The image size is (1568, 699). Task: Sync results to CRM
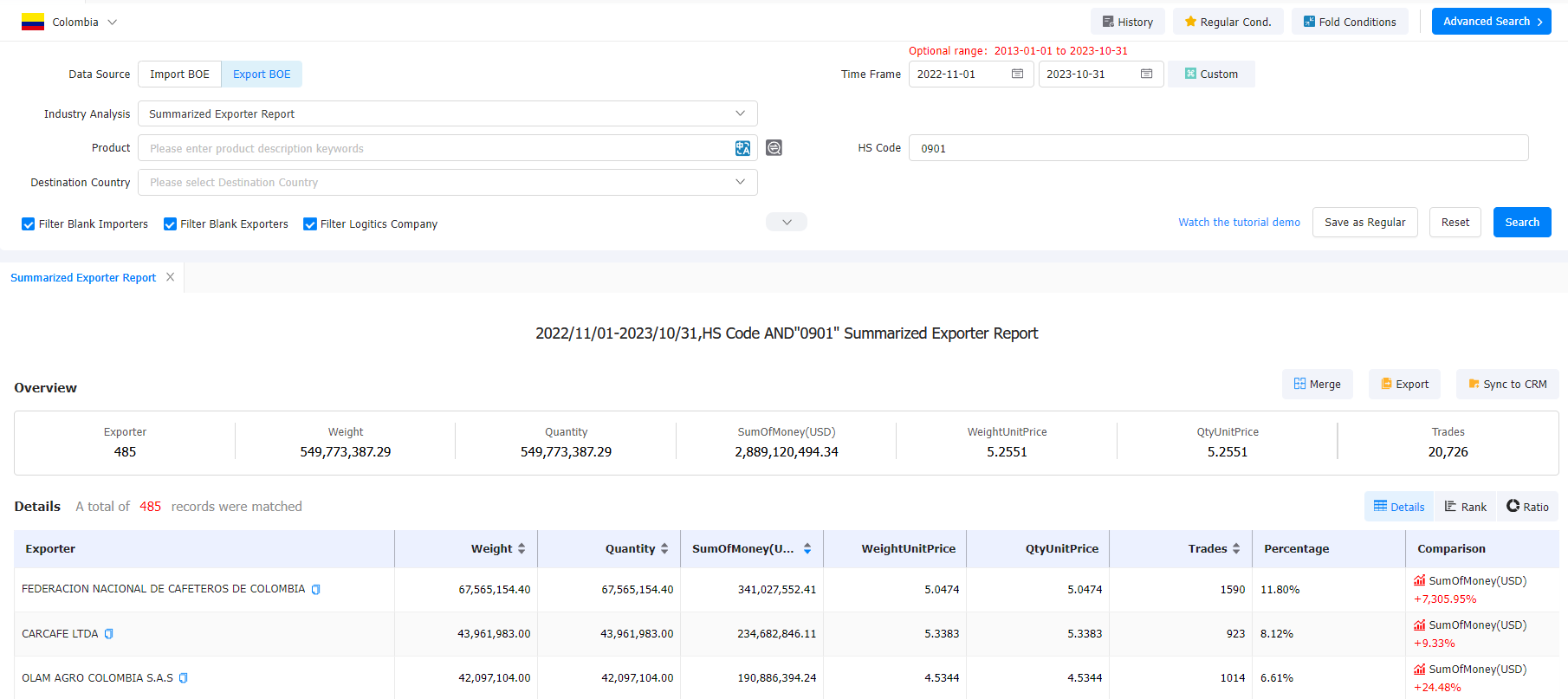point(1507,385)
